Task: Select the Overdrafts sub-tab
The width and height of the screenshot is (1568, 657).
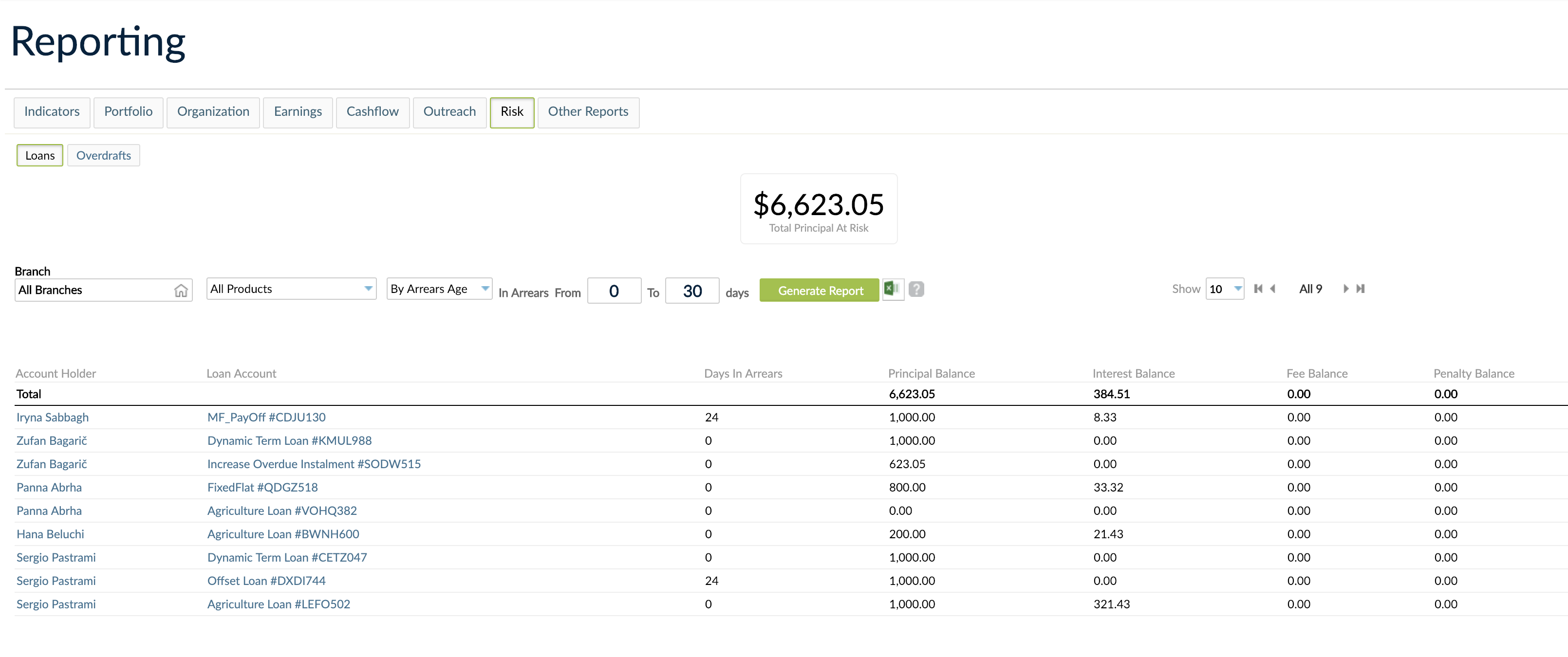Action: tap(103, 156)
